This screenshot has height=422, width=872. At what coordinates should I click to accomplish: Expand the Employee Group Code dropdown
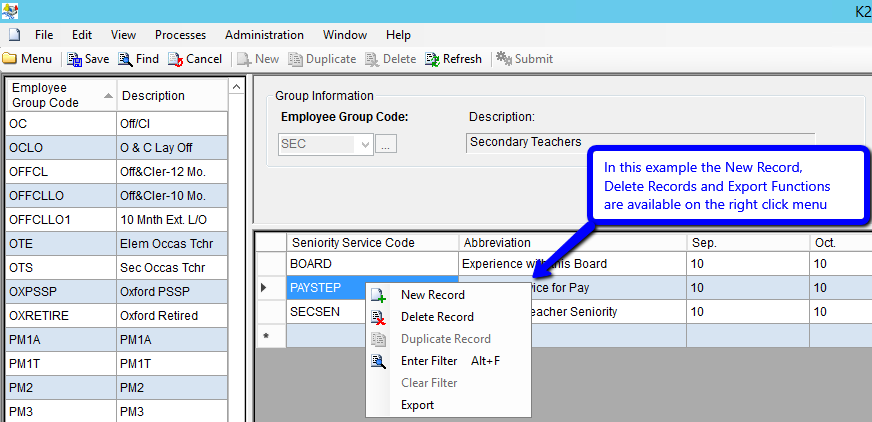pos(364,145)
